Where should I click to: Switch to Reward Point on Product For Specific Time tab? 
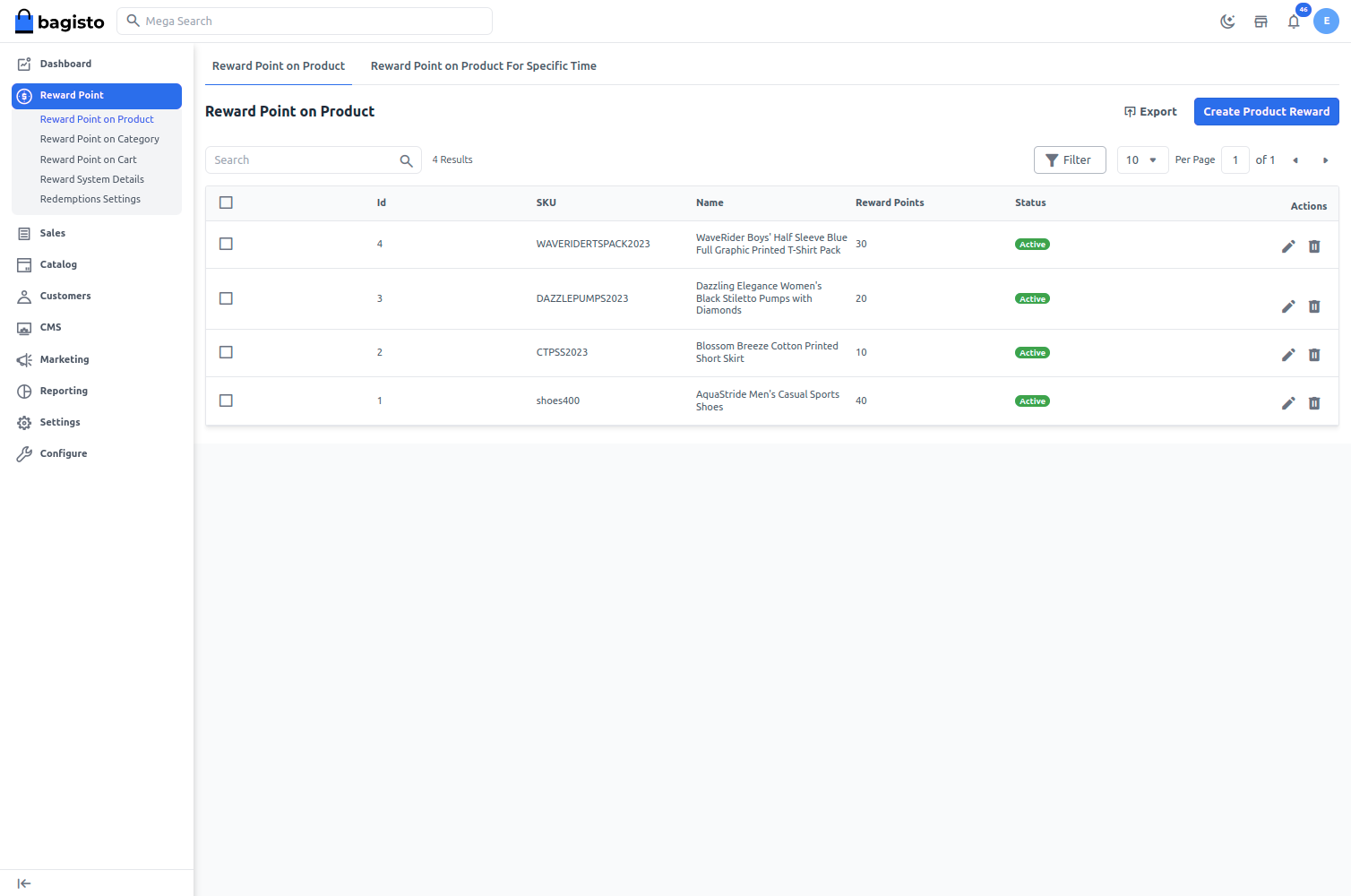[x=484, y=66]
